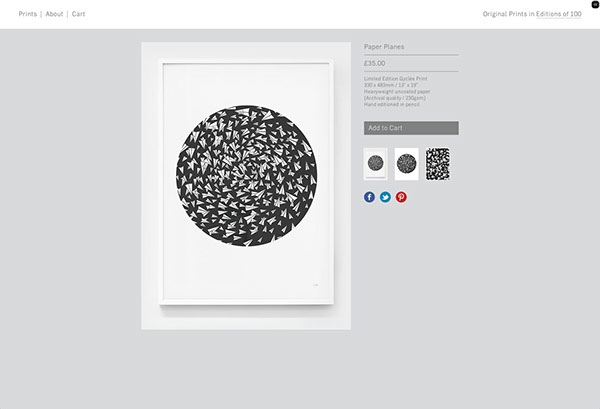
Task: Select the close-up pattern detail thumbnail
Action: (x=438, y=164)
